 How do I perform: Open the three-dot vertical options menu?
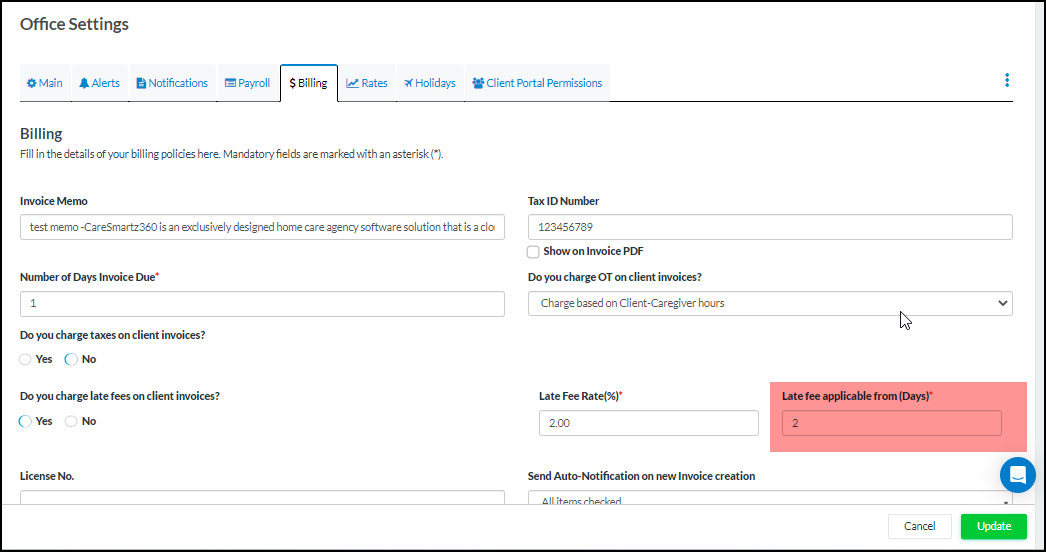(1006, 80)
